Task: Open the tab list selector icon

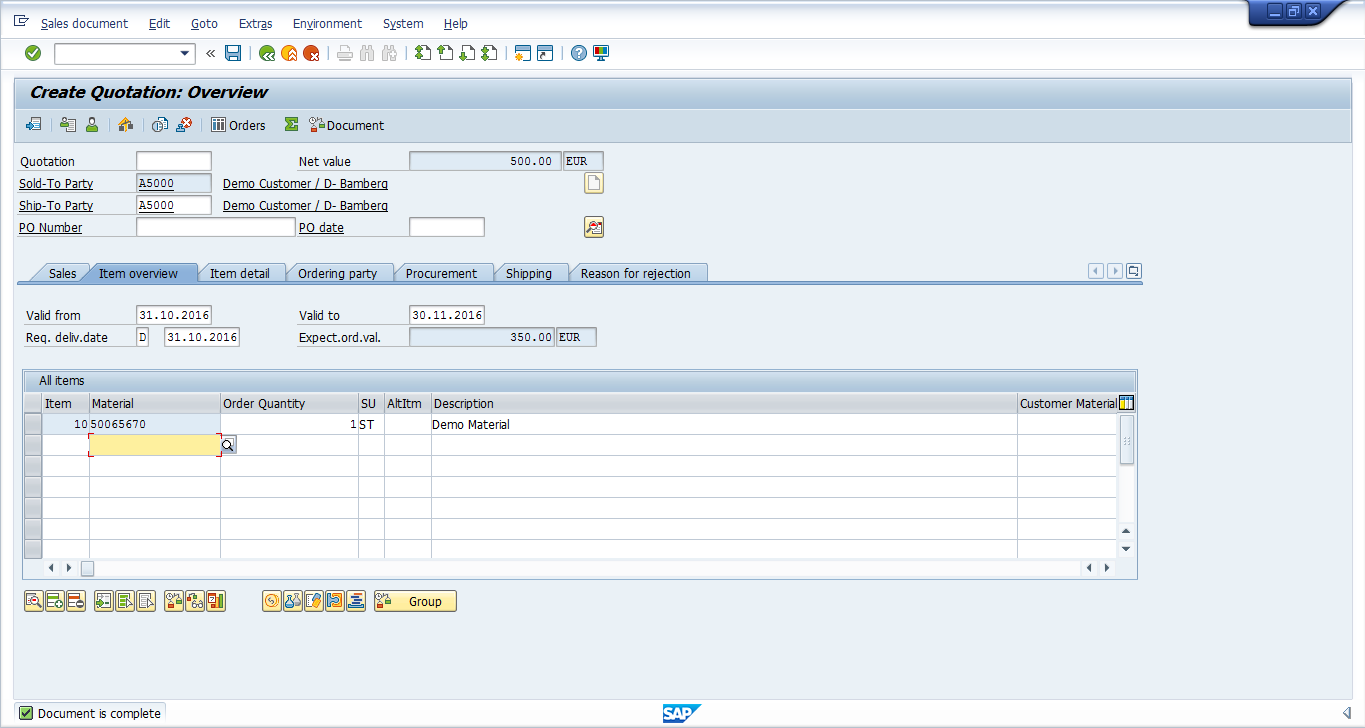Action: click(x=1134, y=271)
